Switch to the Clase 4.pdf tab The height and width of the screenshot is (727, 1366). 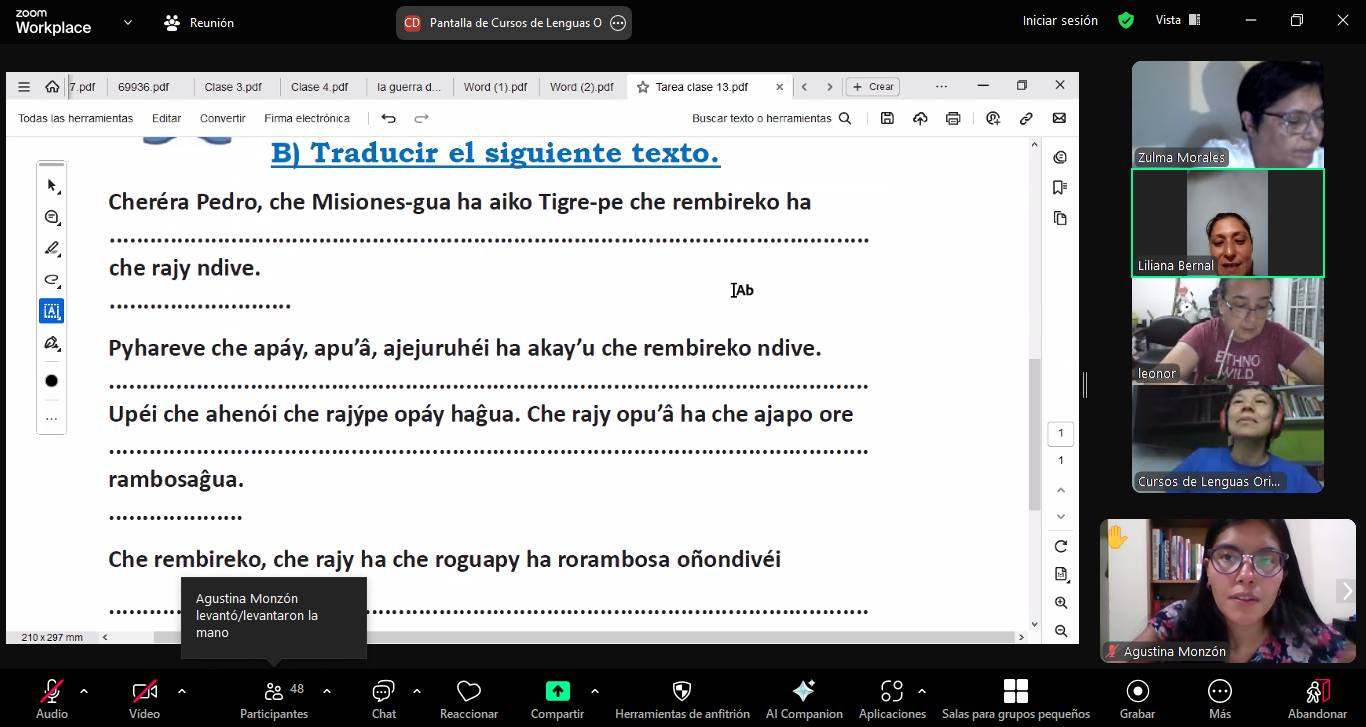[x=319, y=87]
